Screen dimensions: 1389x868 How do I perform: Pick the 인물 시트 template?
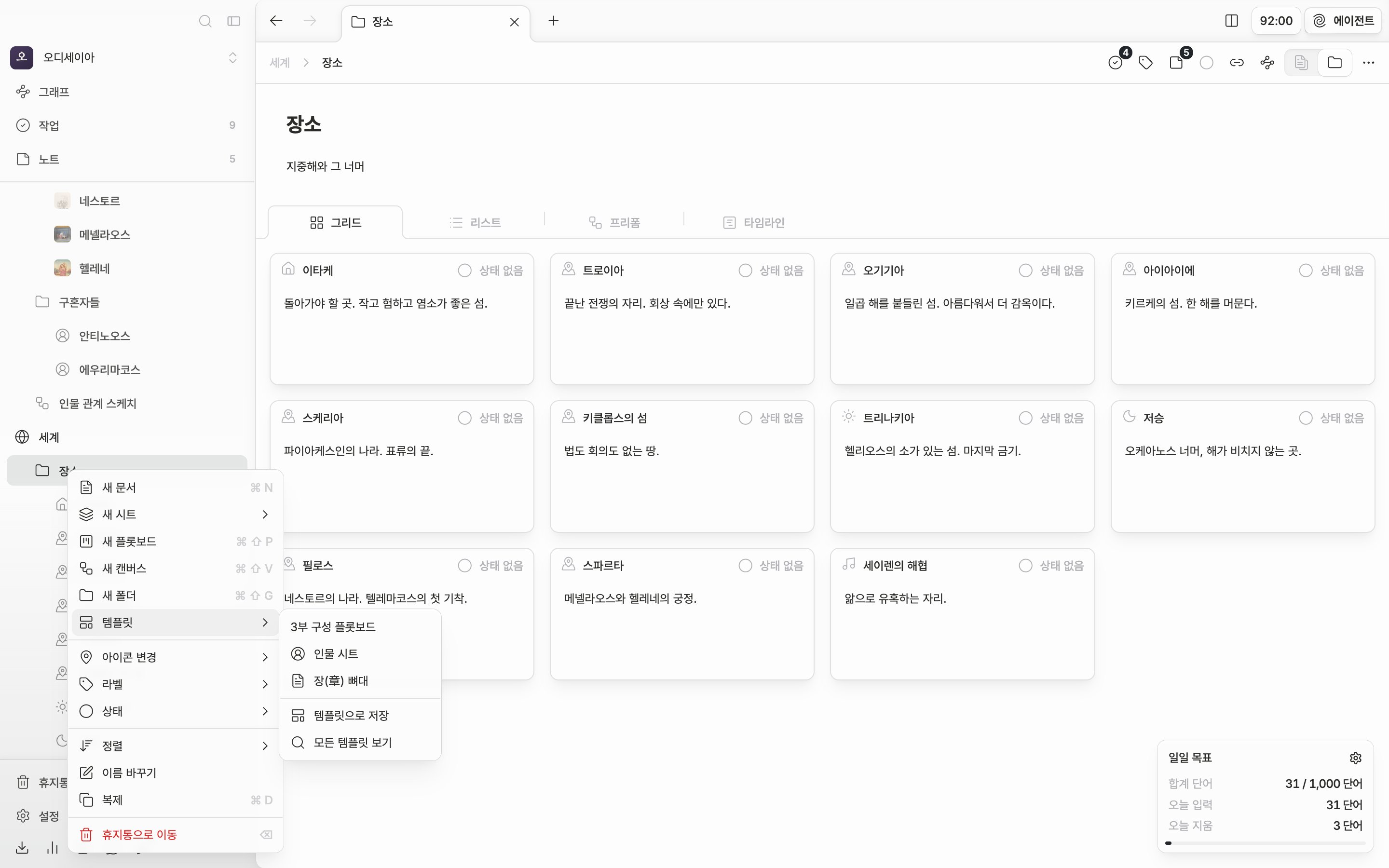tap(360, 654)
